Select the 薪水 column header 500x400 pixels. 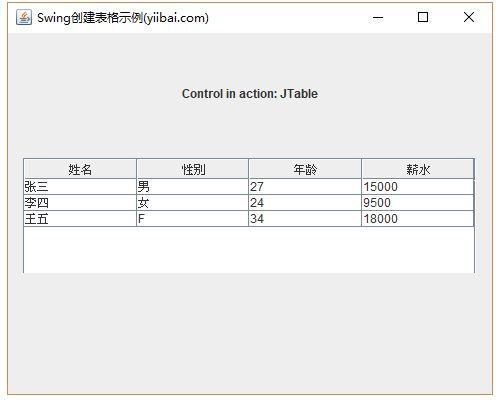coord(418,169)
